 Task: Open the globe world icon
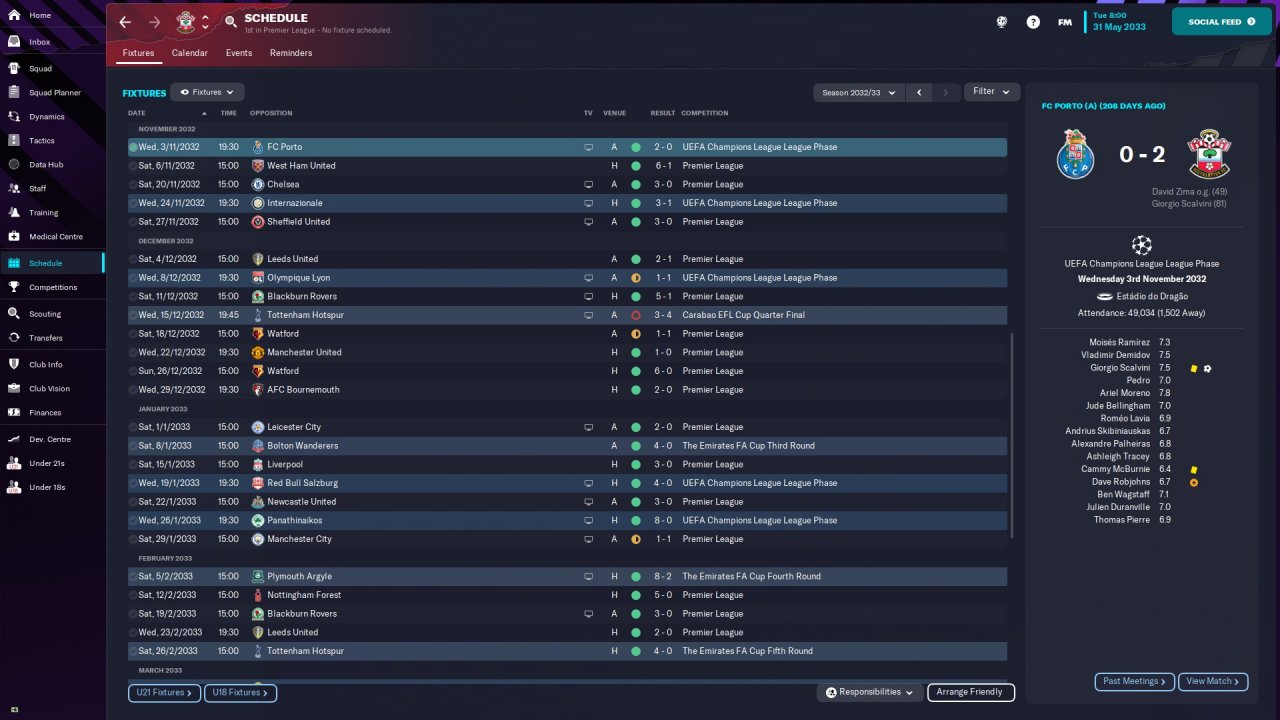tap(1001, 22)
